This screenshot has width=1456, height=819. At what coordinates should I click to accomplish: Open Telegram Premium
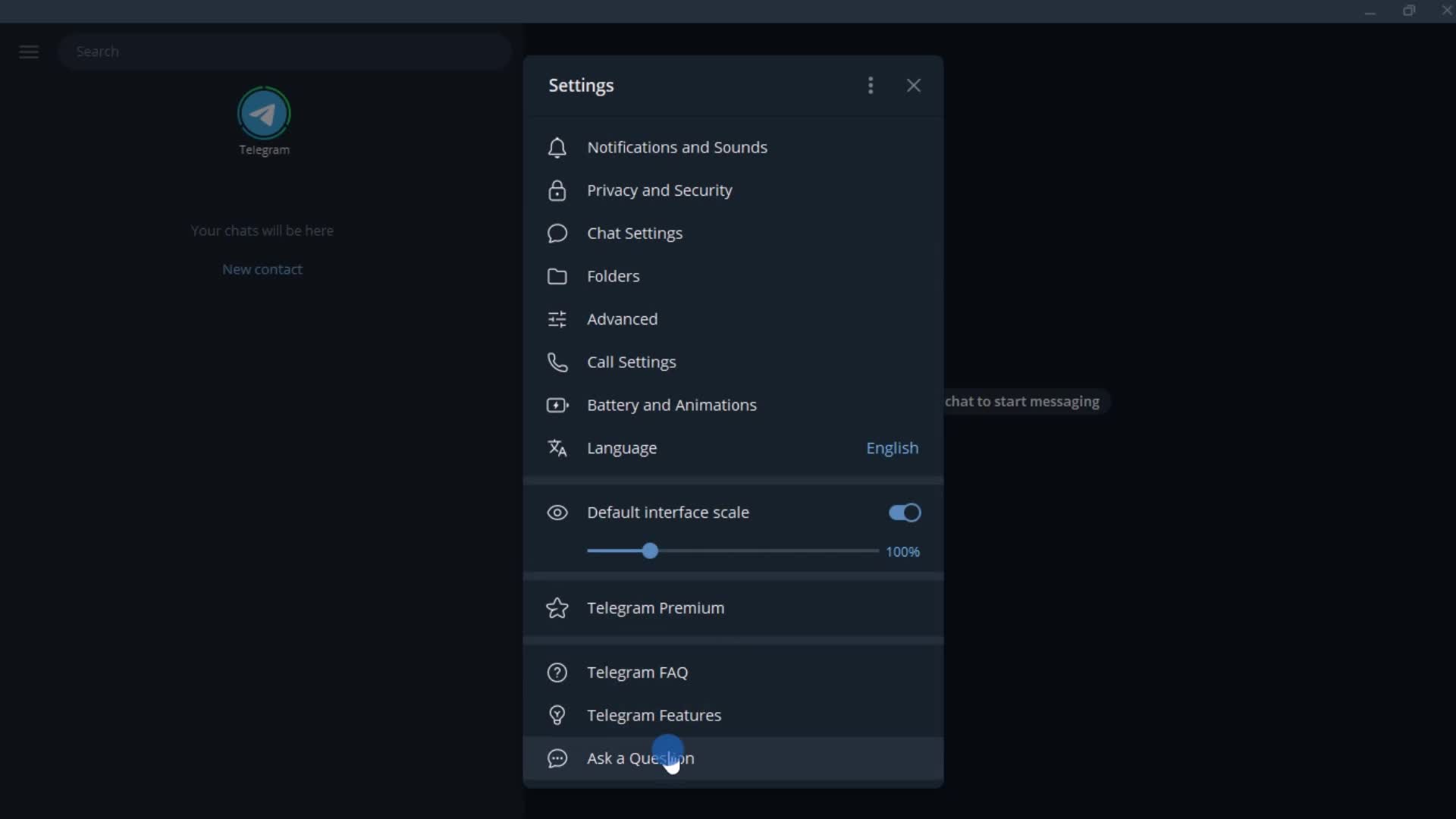click(733, 608)
